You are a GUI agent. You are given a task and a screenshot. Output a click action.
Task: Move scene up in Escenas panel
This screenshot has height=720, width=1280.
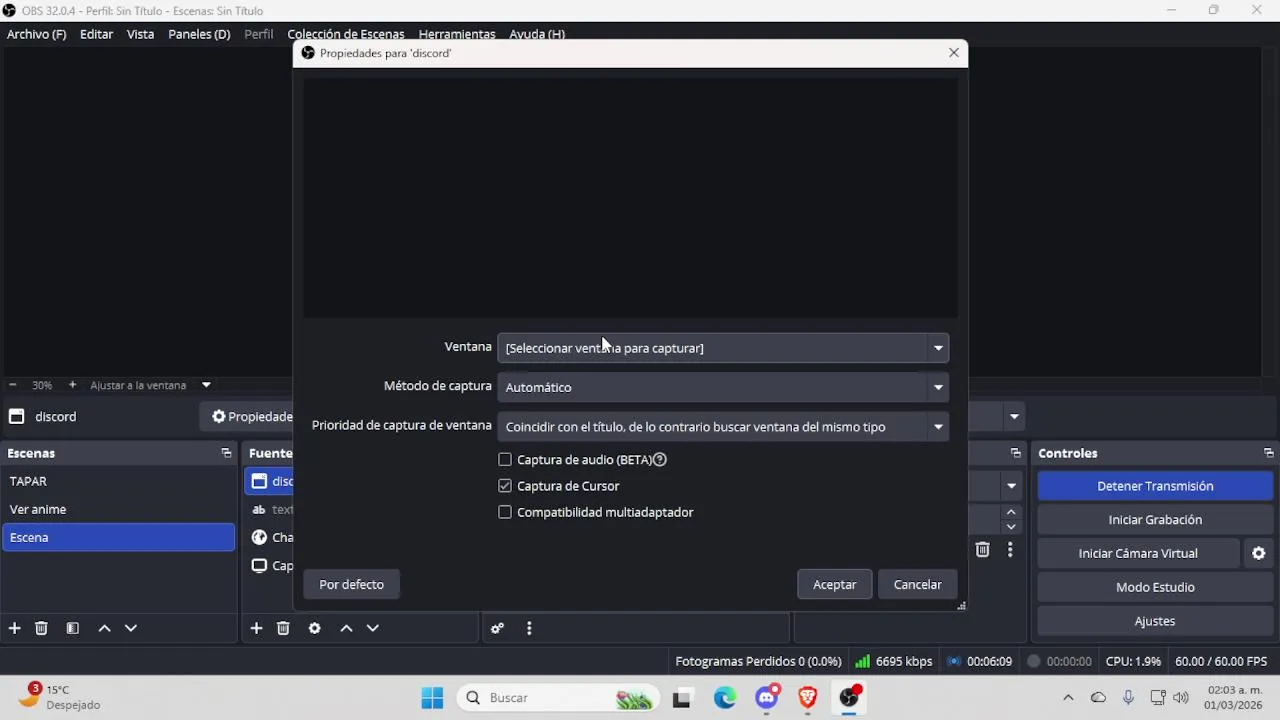(104, 628)
